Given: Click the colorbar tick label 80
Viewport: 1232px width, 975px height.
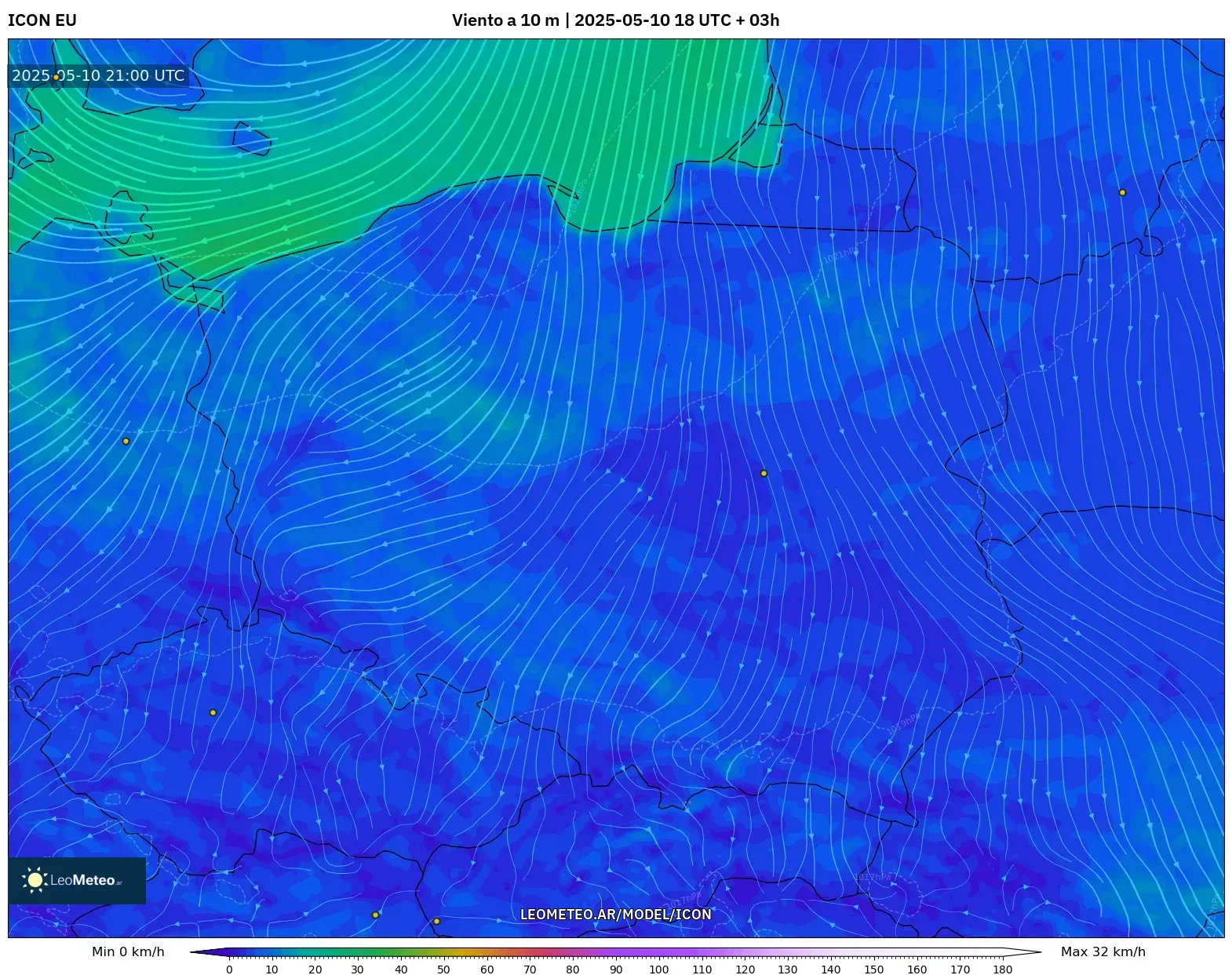Looking at the screenshot, I should click(573, 970).
